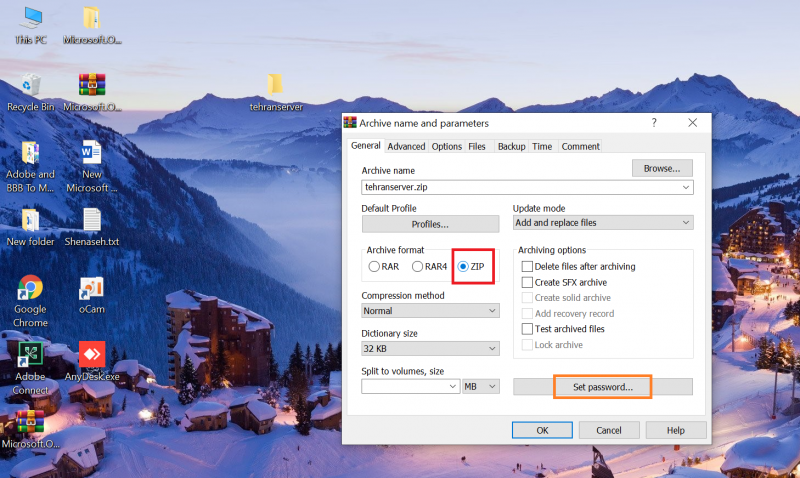The image size is (800, 478).
Task: Open the Compression method dropdown
Action: pyautogui.click(x=430, y=311)
